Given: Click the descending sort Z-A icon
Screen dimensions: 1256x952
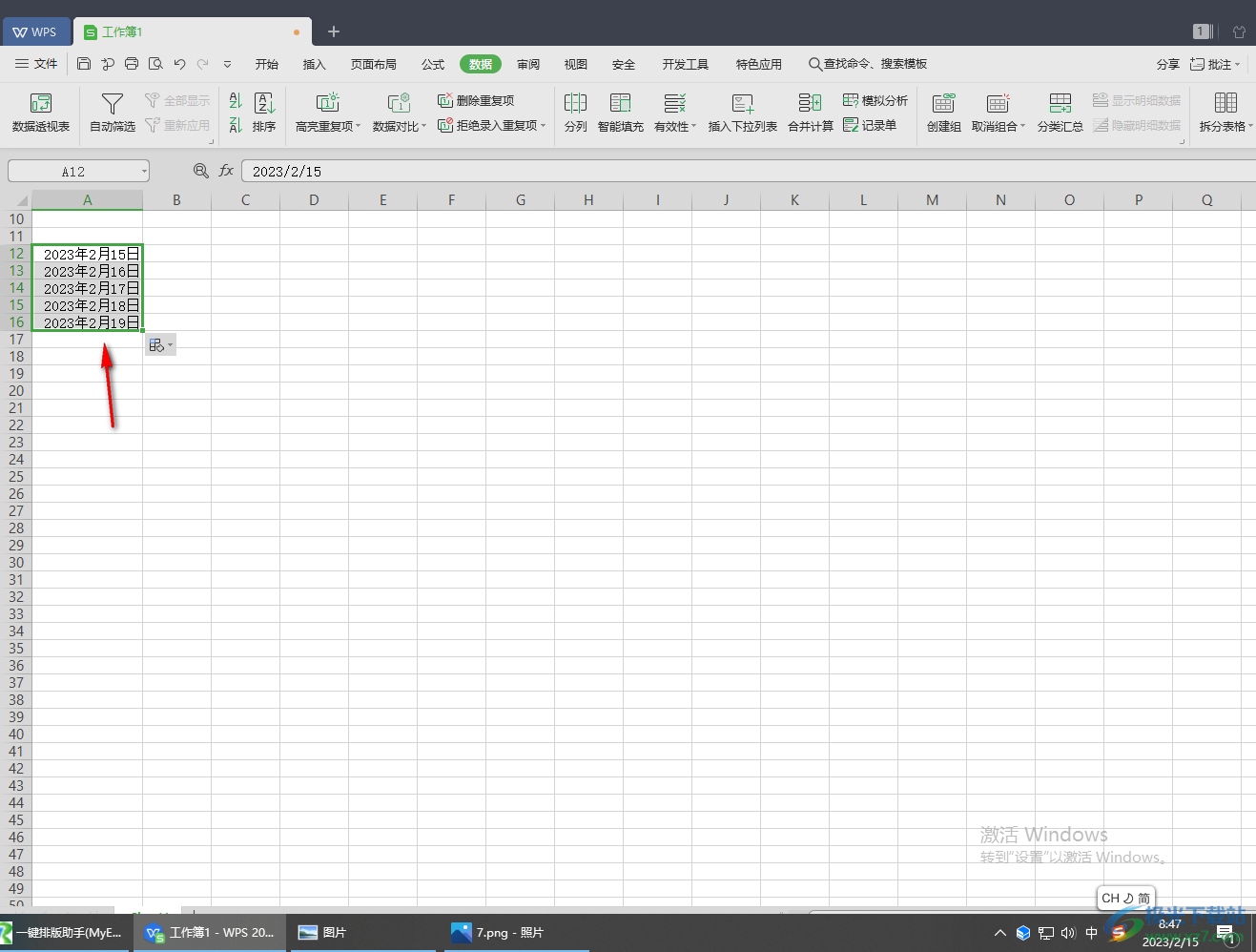Looking at the screenshot, I should [236, 125].
